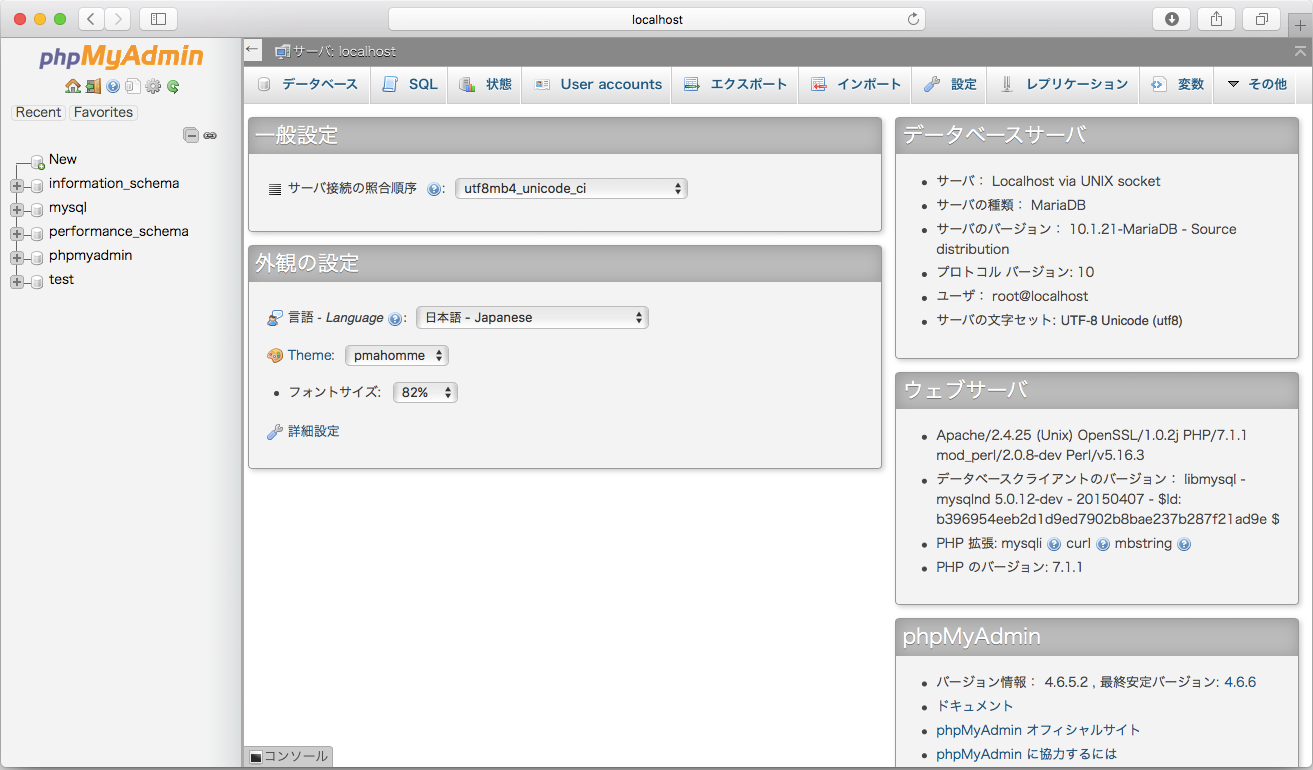The width and height of the screenshot is (1313, 770).
Task: Click the gear settings icon in sidebar
Action: click(153, 87)
